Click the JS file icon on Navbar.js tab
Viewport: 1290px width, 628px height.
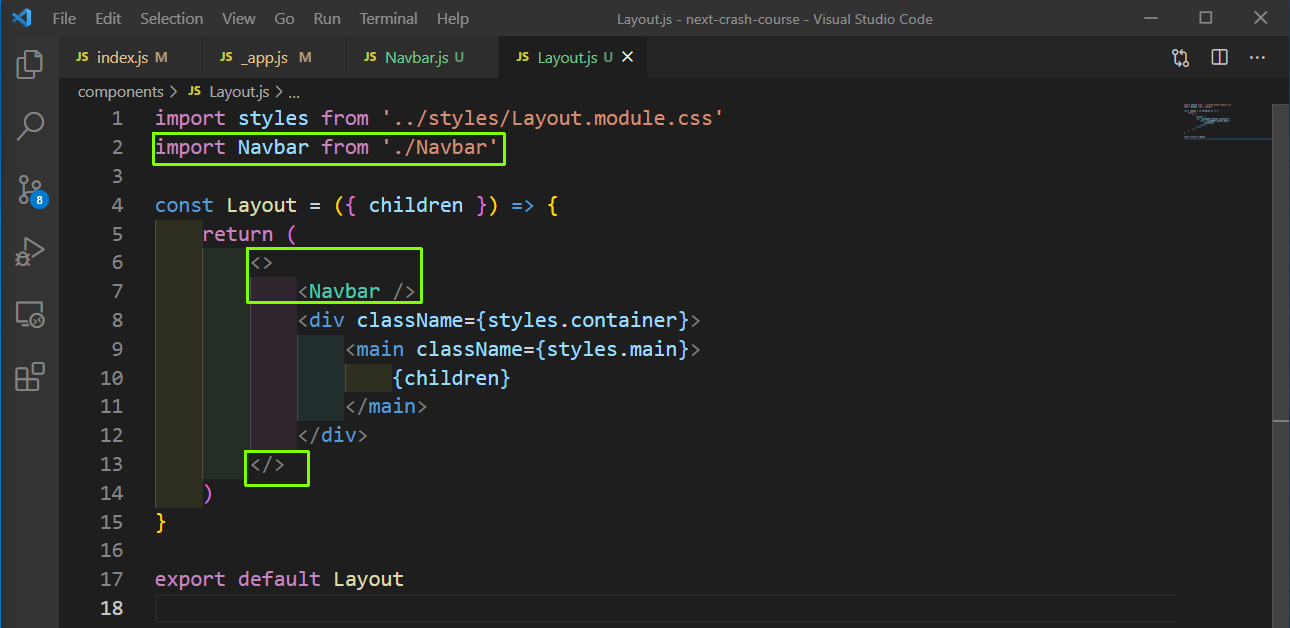[x=371, y=58]
